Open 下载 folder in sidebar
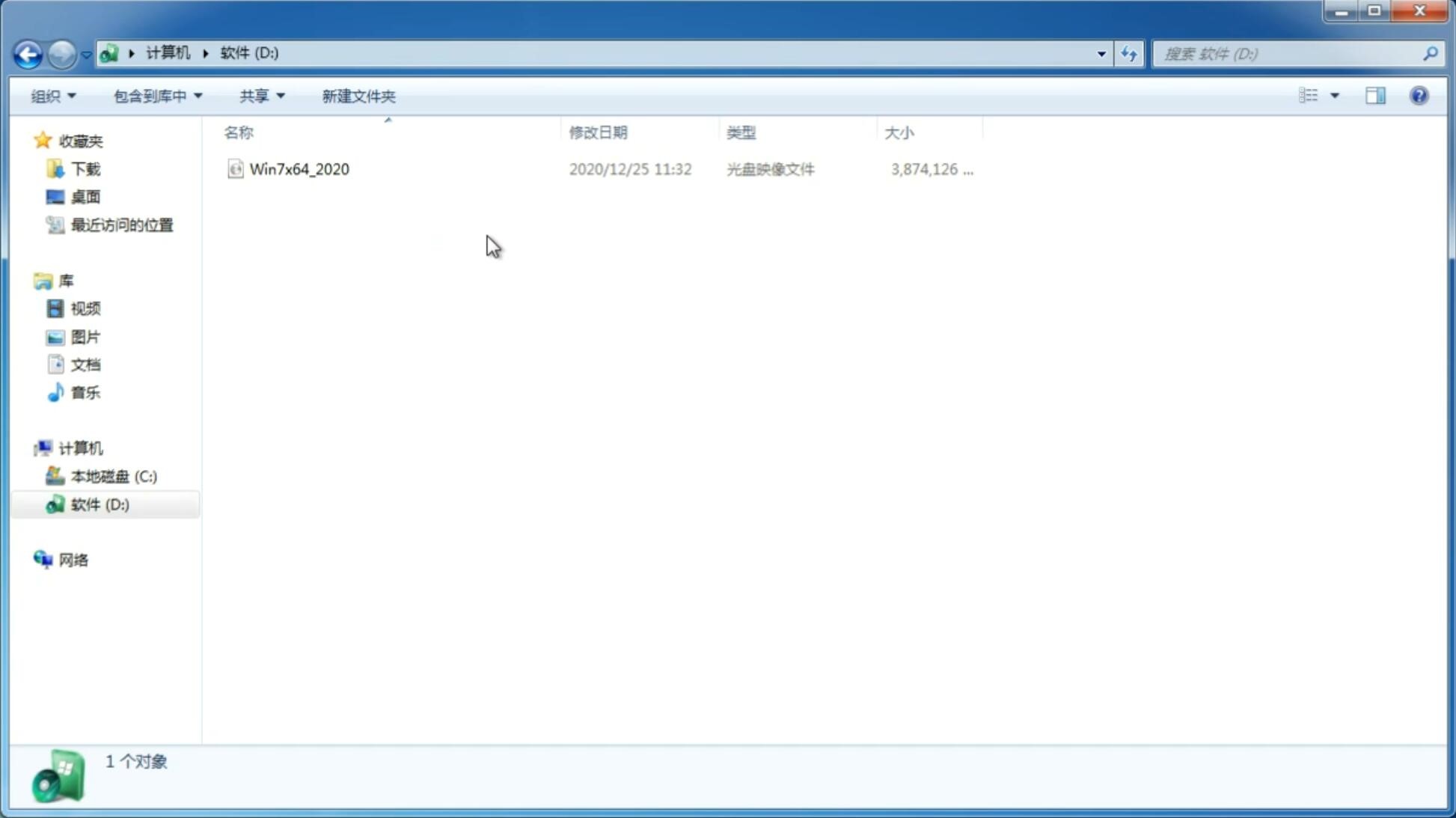 (x=84, y=168)
